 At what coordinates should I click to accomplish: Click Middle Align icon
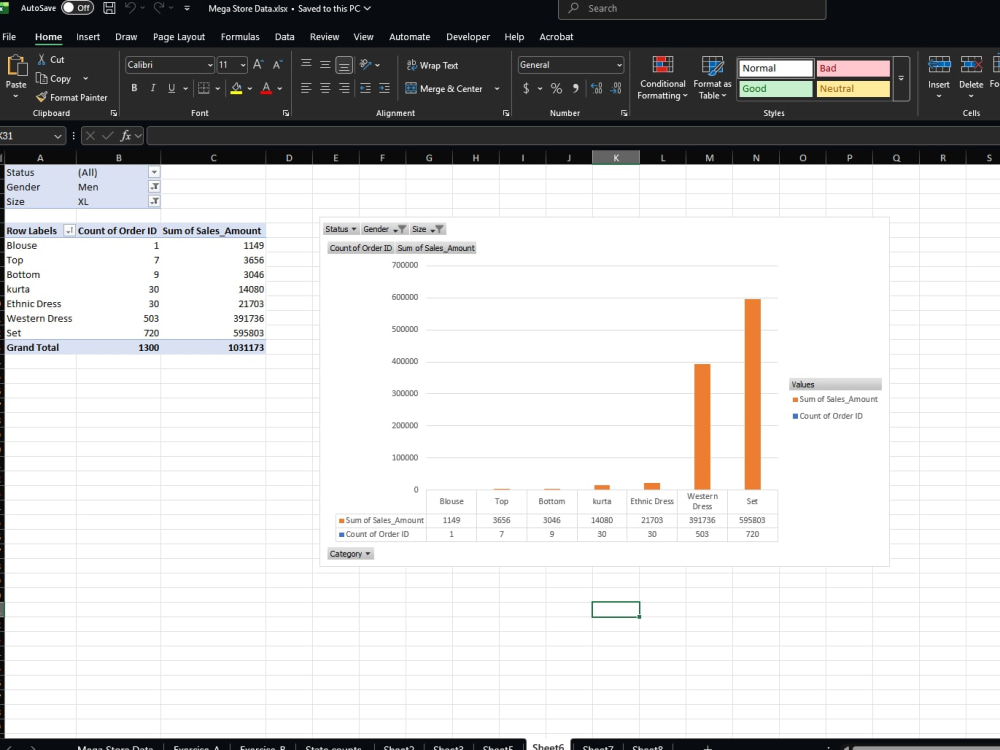point(325,64)
